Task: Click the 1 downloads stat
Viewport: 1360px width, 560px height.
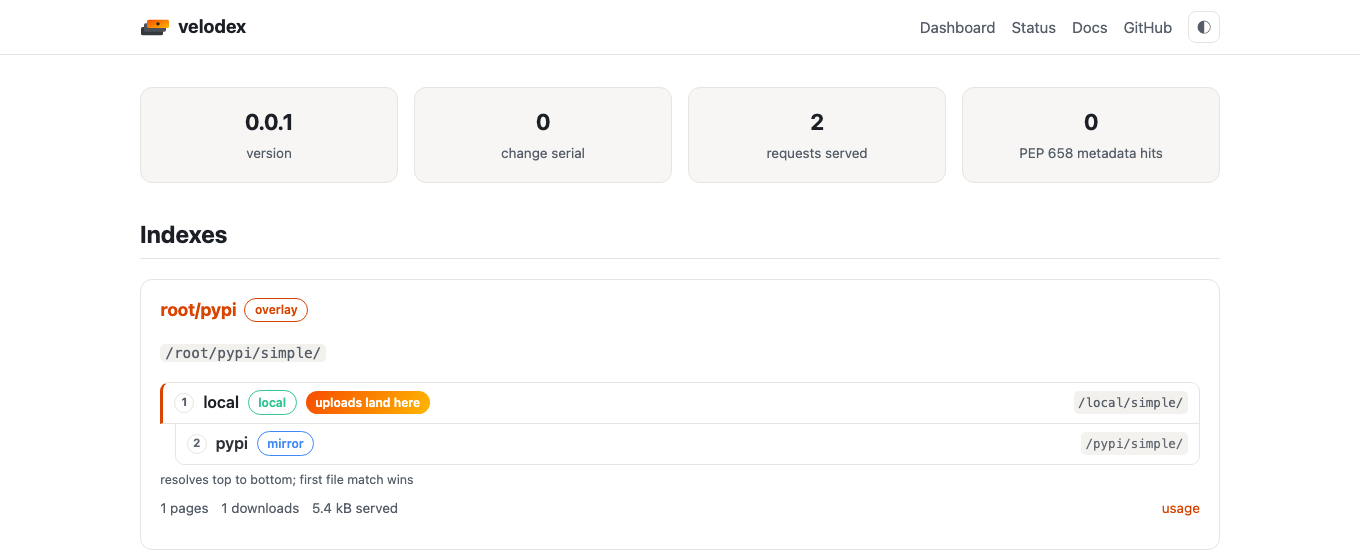Action: (x=260, y=508)
